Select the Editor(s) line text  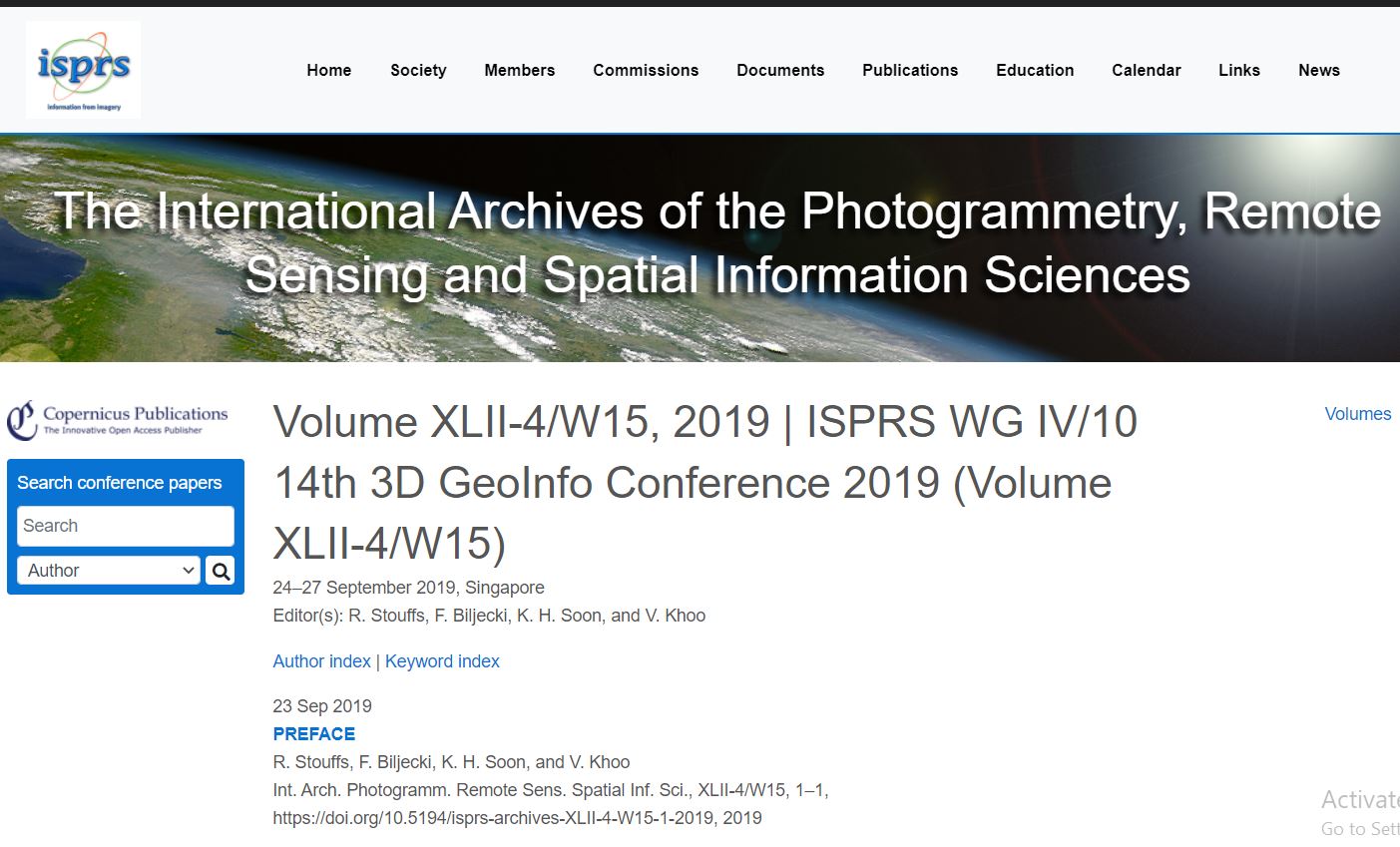click(x=489, y=616)
